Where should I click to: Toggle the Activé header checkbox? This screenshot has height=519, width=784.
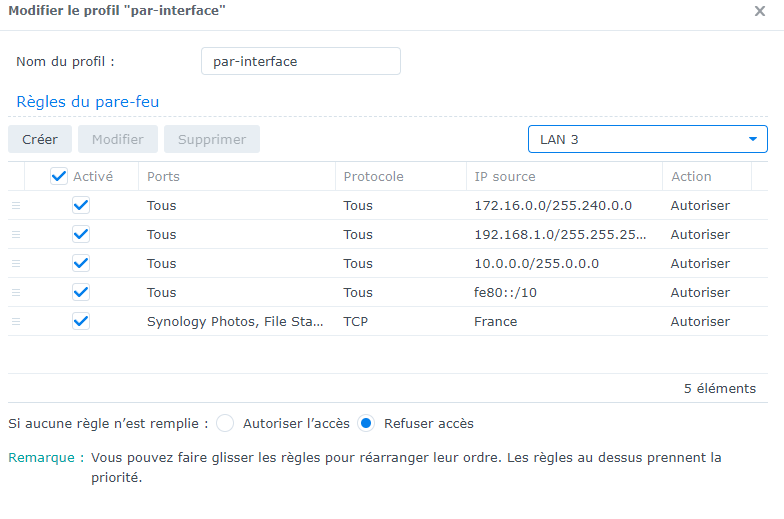tap(59, 176)
